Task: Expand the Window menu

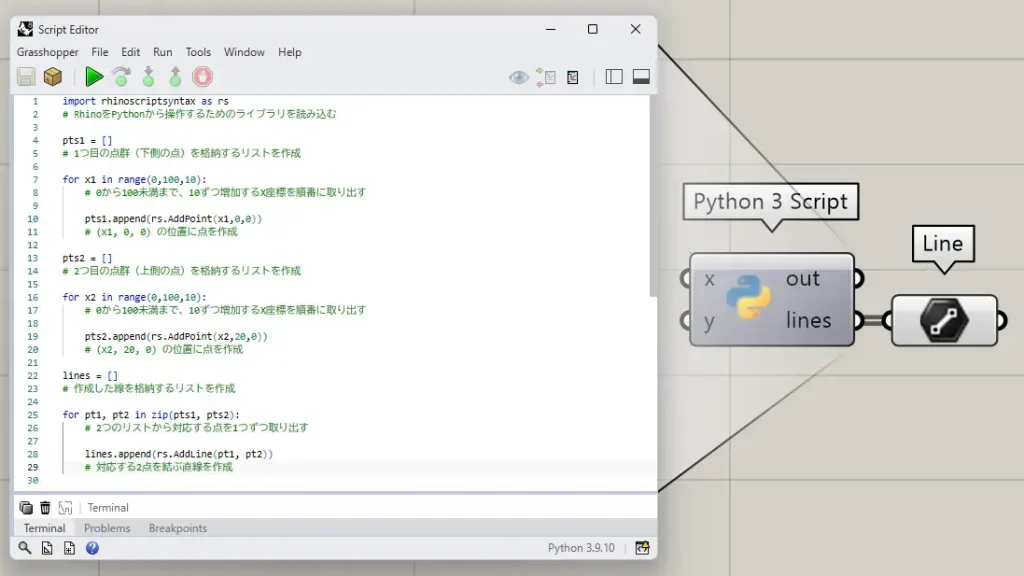Action: click(244, 52)
